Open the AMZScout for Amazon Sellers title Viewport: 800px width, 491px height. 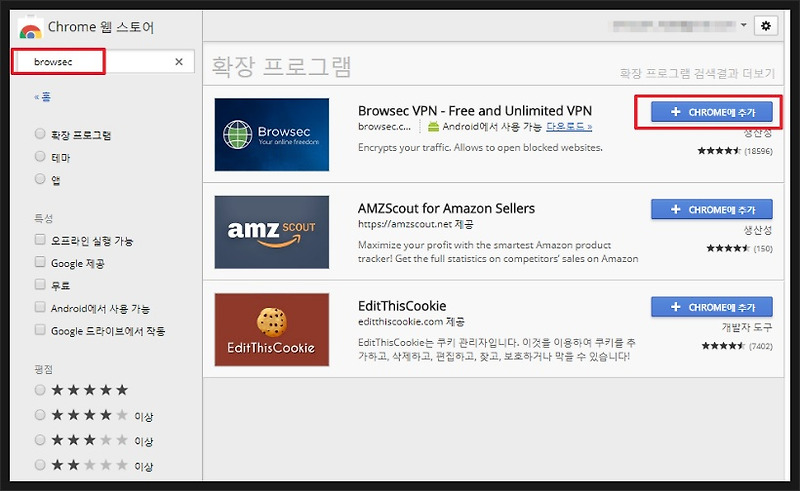(x=446, y=208)
